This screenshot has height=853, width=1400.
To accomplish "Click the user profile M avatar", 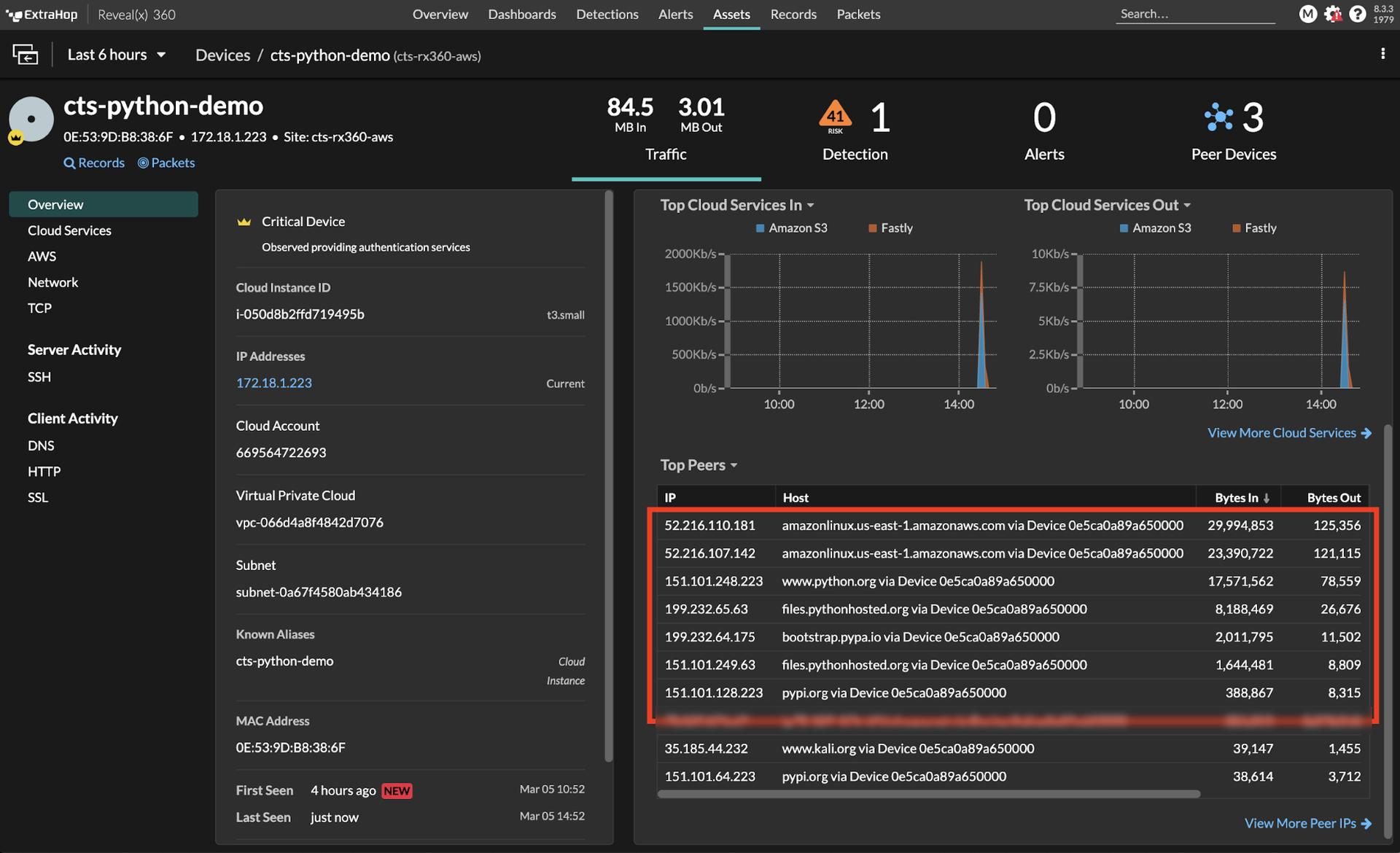I will 1308,15.
